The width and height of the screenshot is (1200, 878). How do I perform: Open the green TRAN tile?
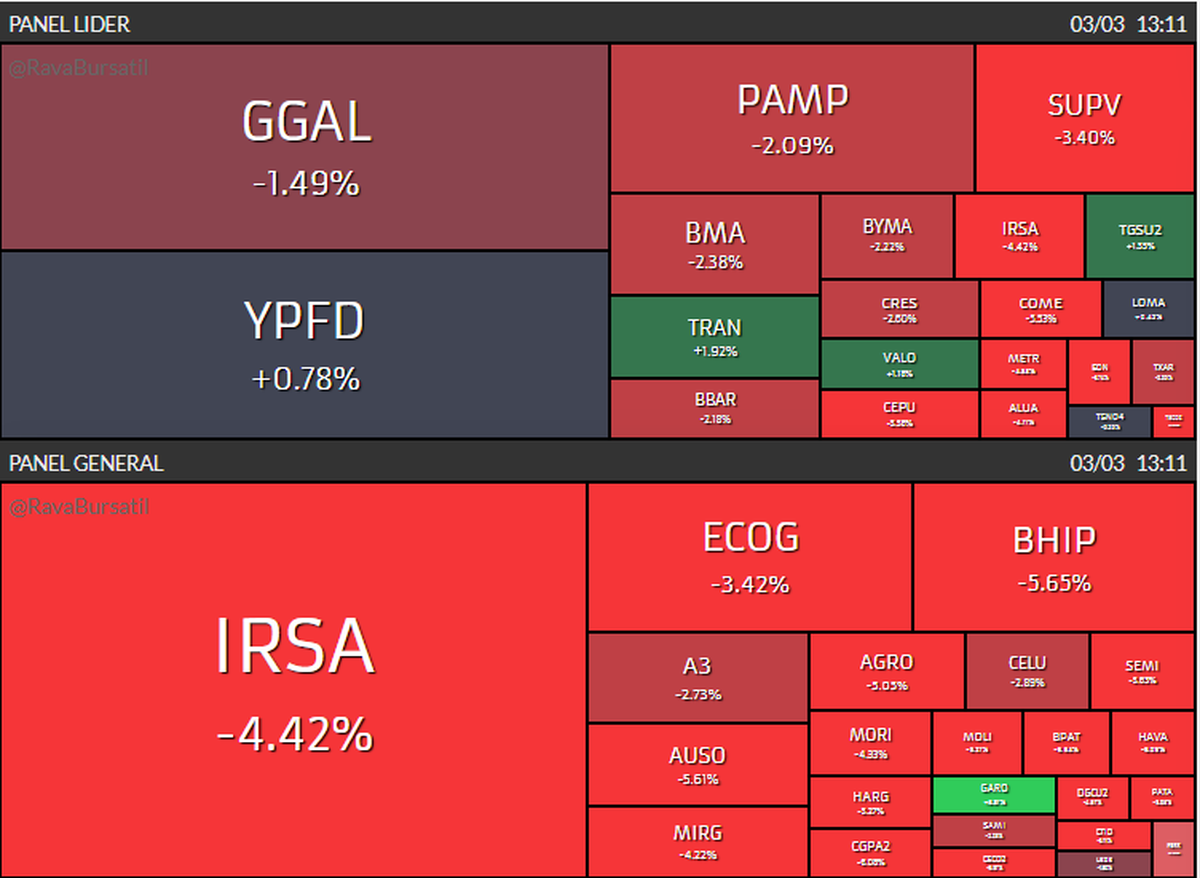[714, 337]
